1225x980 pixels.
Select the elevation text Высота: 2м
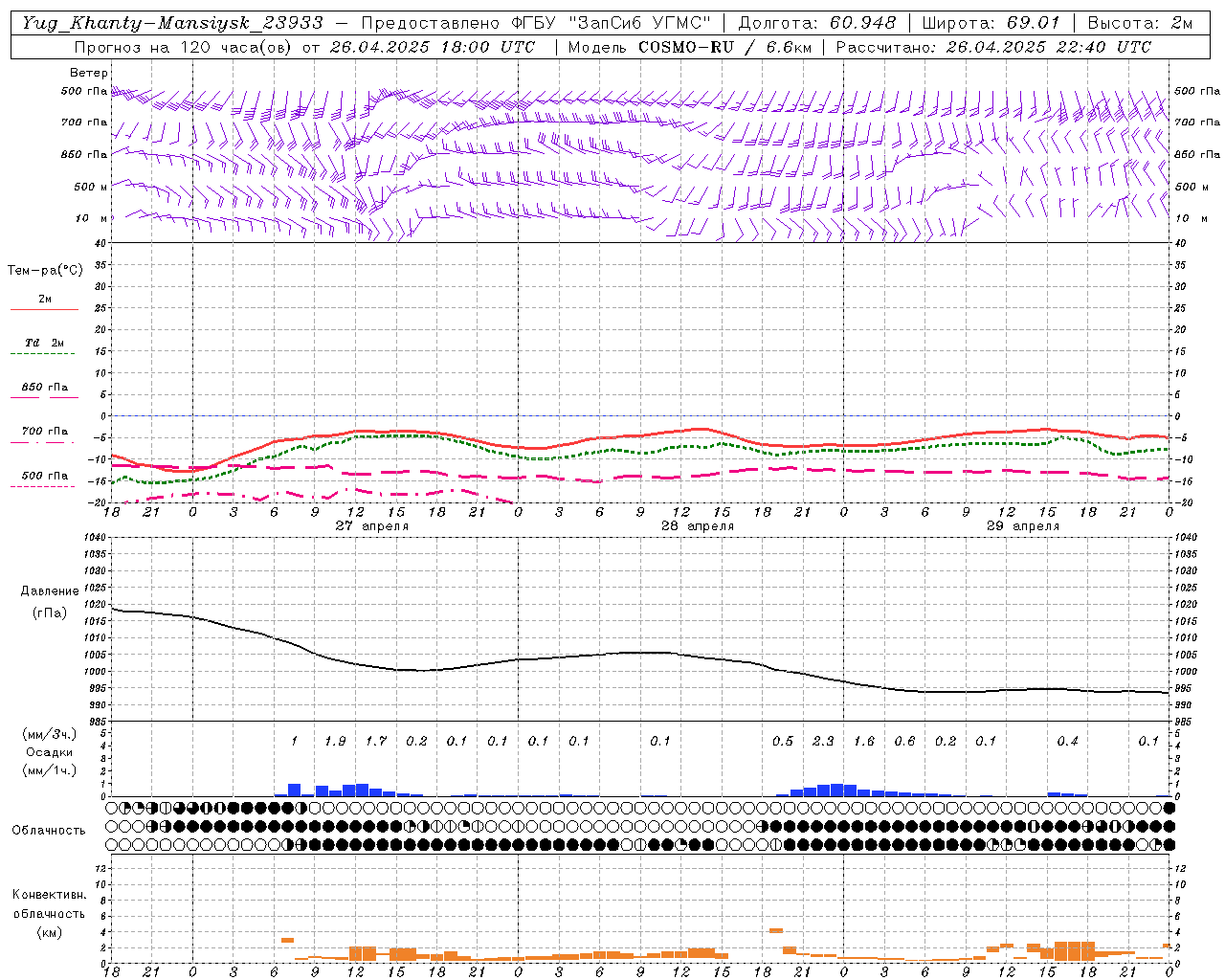pos(1140,23)
